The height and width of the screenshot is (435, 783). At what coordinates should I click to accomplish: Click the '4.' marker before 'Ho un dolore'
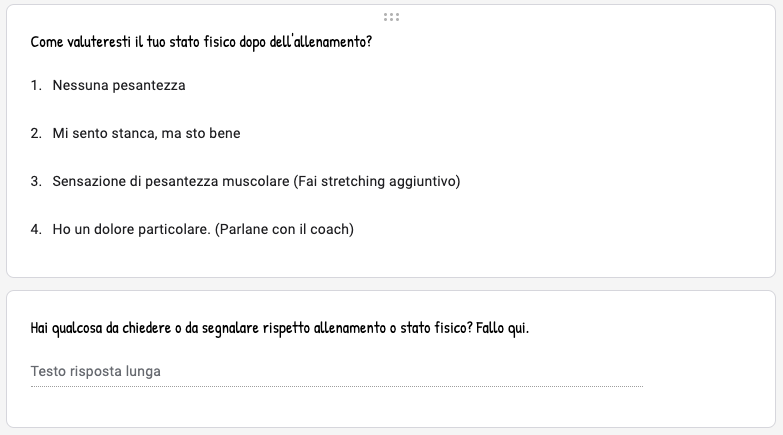tap(36, 230)
